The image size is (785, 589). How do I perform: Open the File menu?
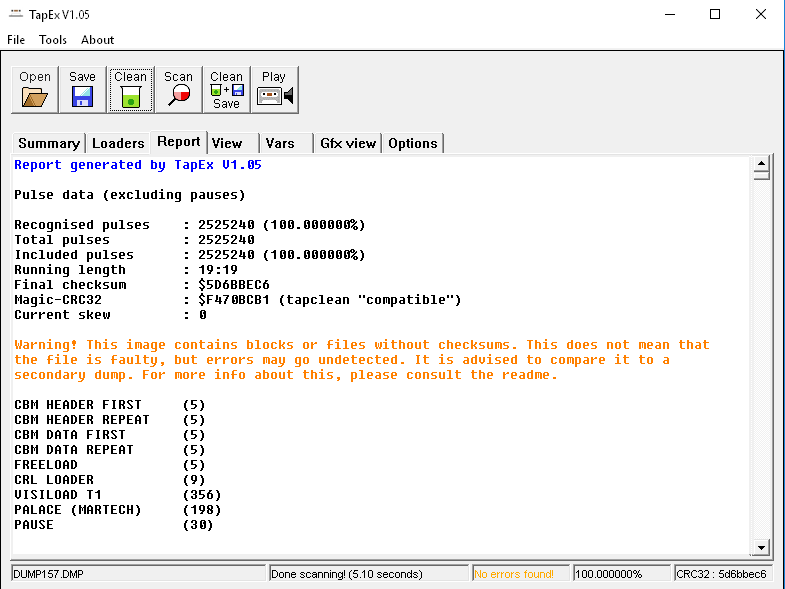point(16,40)
